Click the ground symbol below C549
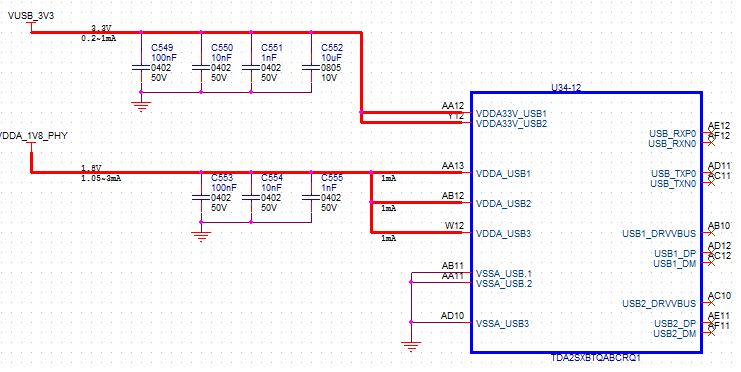 pos(141,106)
